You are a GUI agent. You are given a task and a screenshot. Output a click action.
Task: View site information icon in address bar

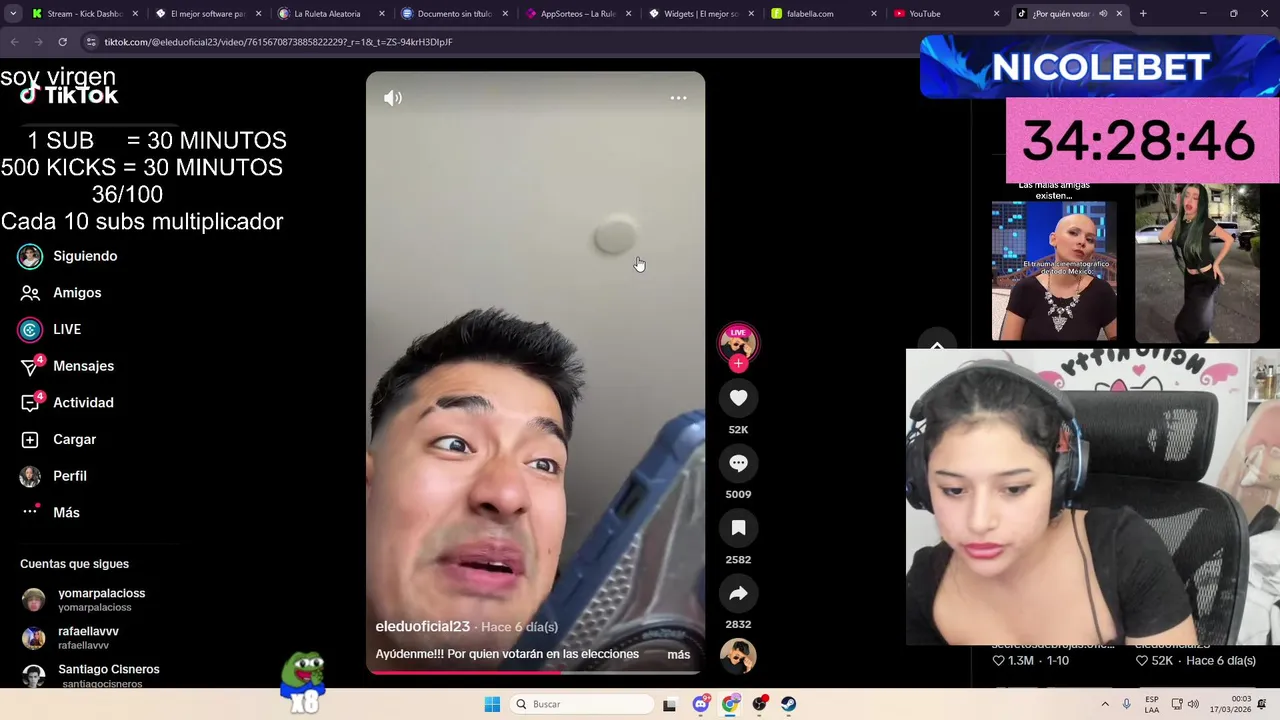pyautogui.click(x=91, y=42)
